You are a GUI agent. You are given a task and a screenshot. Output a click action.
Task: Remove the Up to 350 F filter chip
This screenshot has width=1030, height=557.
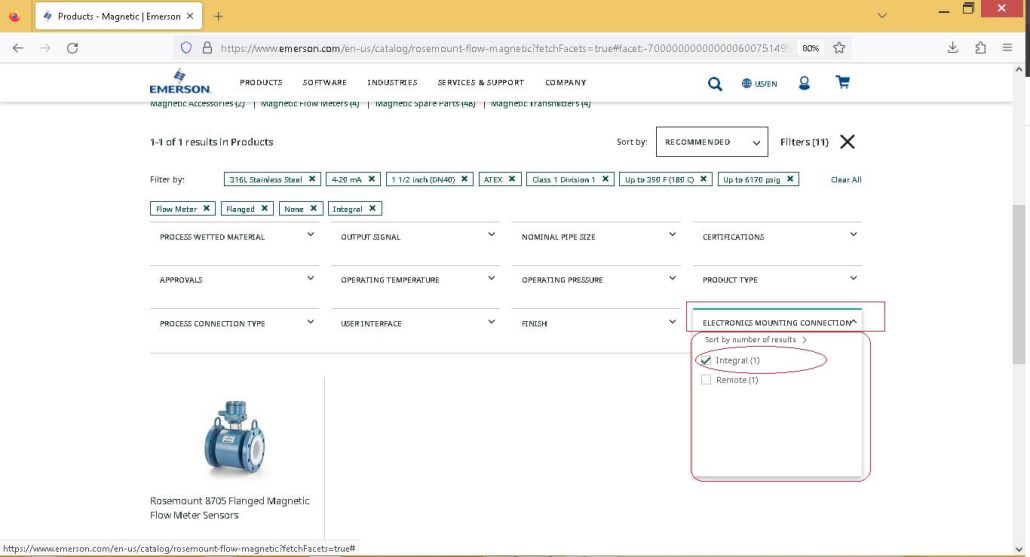pos(703,179)
